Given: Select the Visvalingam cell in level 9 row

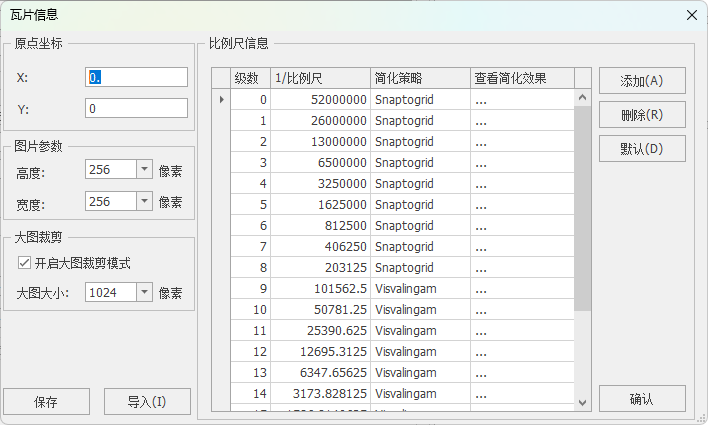Looking at the screenshot, I should [x=420, y=289].
